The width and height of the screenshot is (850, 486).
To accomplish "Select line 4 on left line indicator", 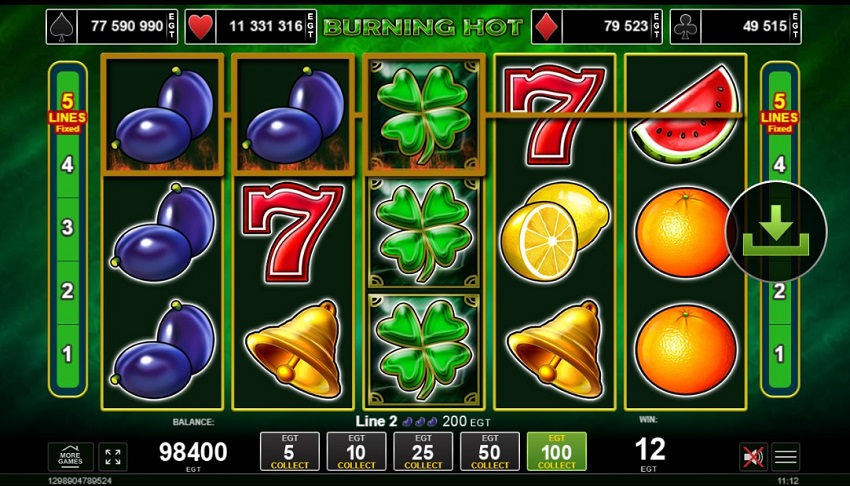I will 67,165.
